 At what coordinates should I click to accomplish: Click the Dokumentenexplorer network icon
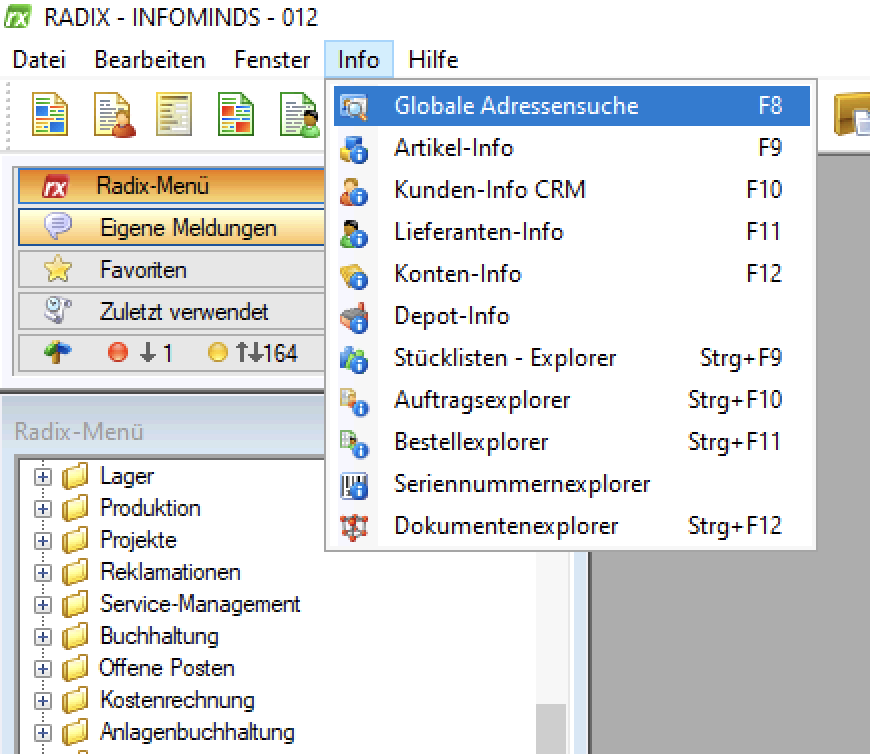(354, 527)
